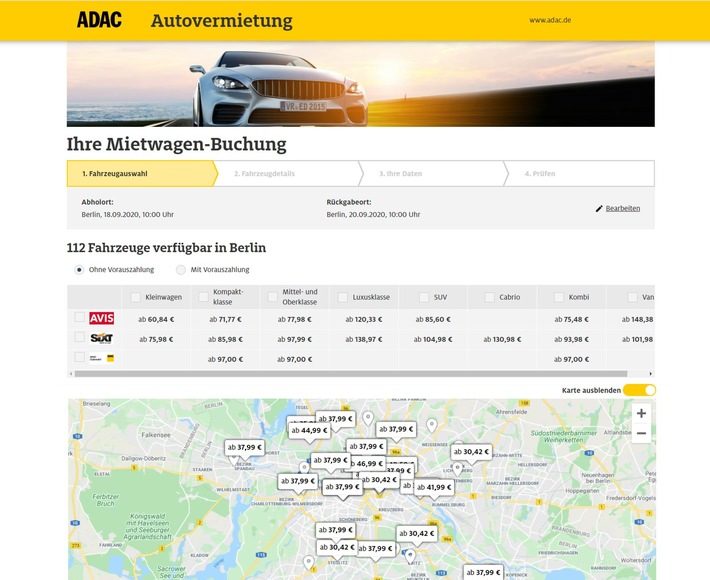Select step 1. Fahrzeugauswahl
This screenshot has height=580, width=710.
[x=142, y=173]
